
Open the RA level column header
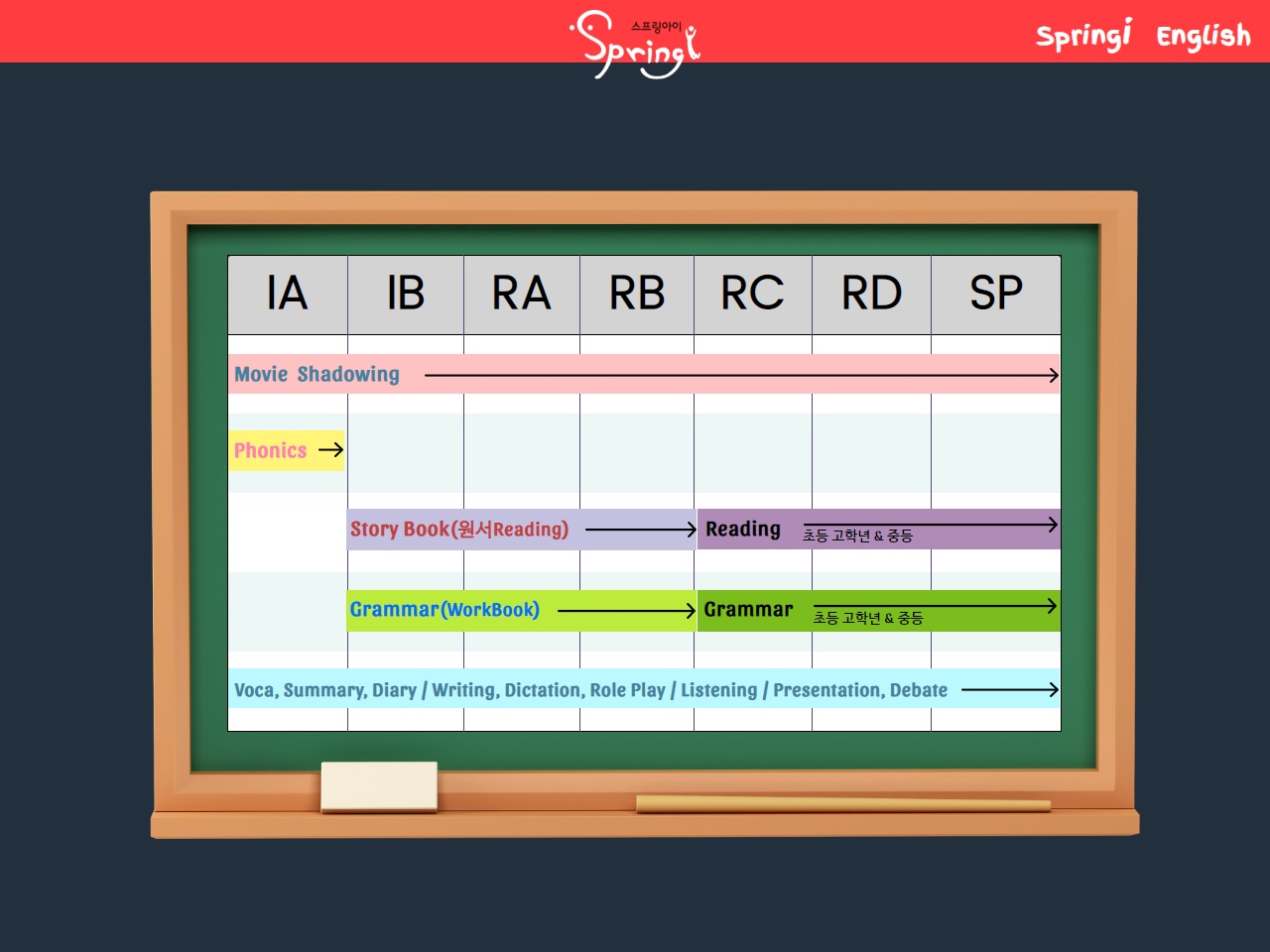tap(522, 295)
